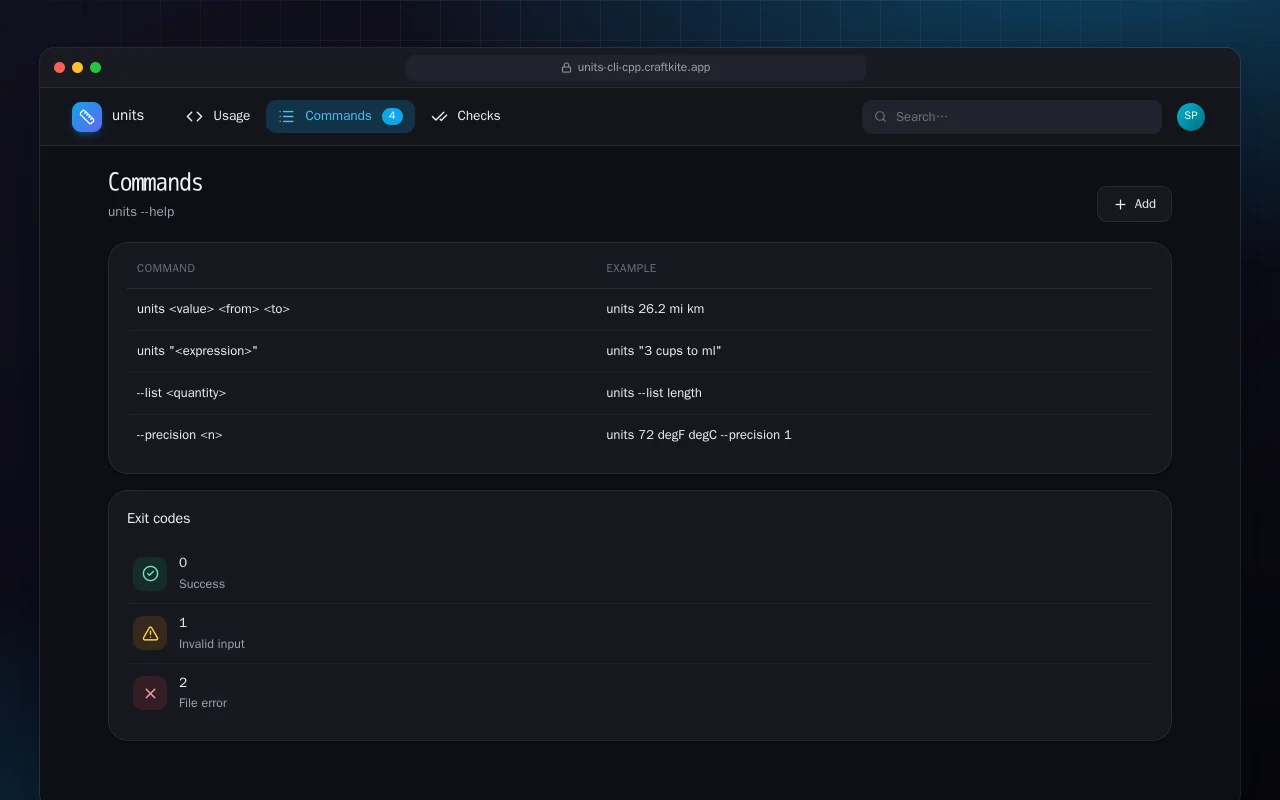Click example 'units 72 degF degC --precision 1'
Screen dimensions: 1280x800
tap(699, 435)
